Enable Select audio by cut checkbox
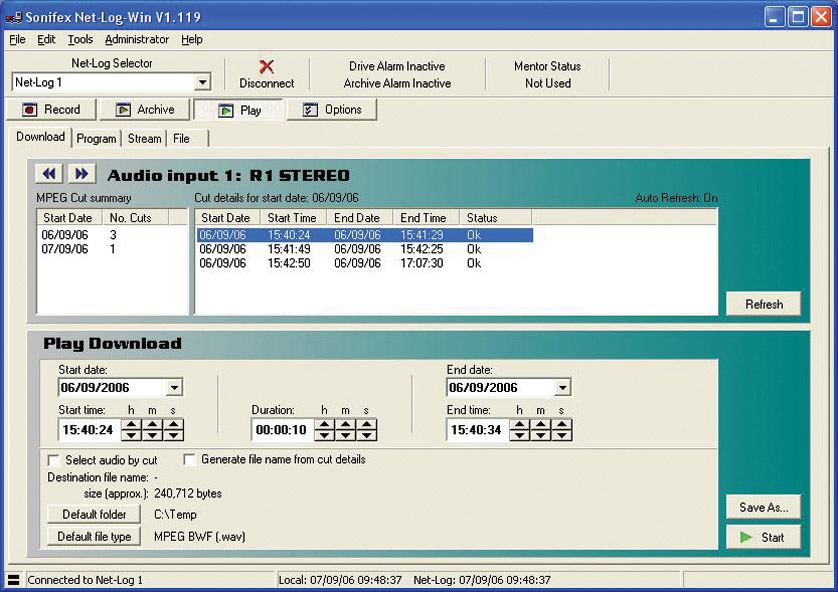Image resolution: width=838 pixels, height=592 pixels. 54,461
